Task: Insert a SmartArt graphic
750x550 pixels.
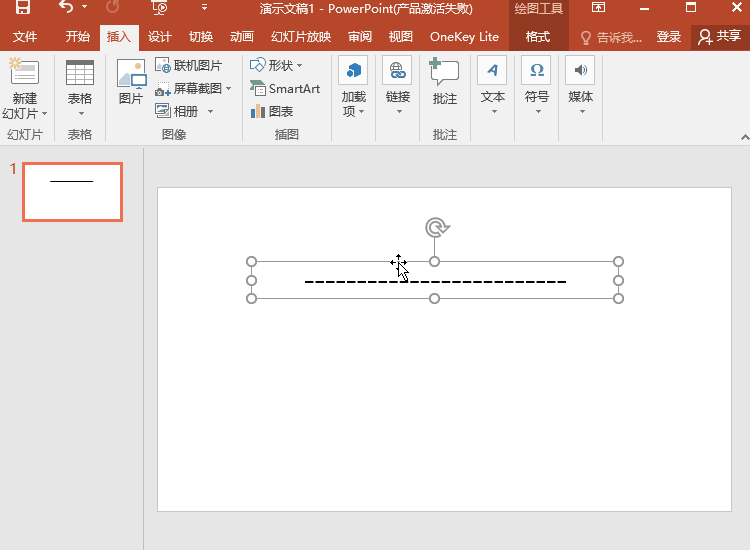Action: pyautogui.click(x=285, y=88)
